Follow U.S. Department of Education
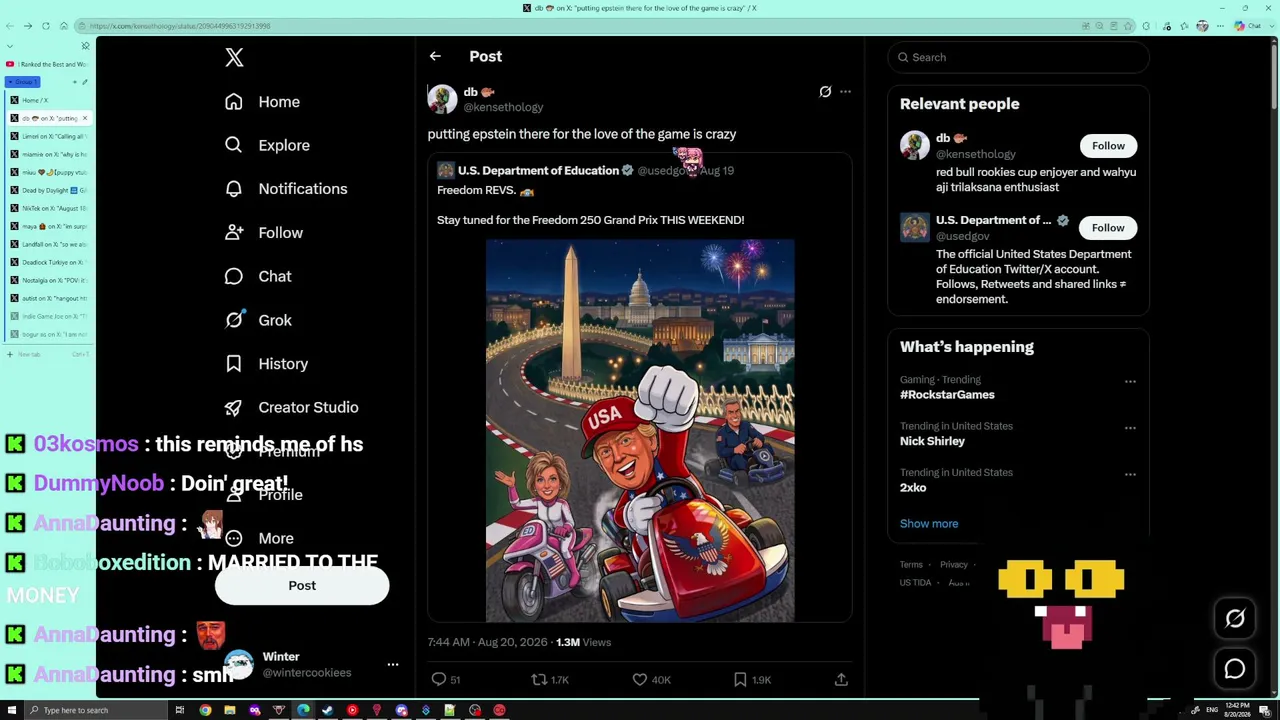The width and height of the screenshot is (1280, 720). (x=1108, y=228)
